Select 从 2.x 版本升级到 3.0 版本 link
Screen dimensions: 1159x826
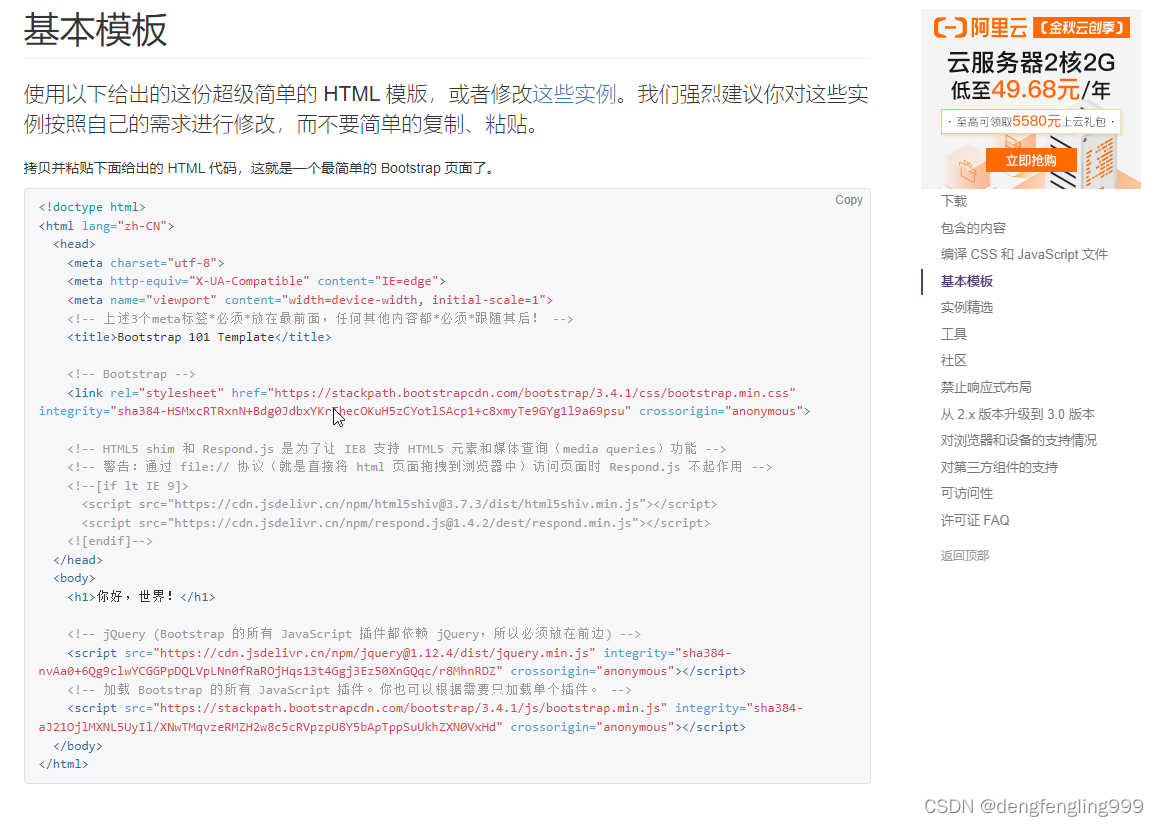[x=1017, y=414]
